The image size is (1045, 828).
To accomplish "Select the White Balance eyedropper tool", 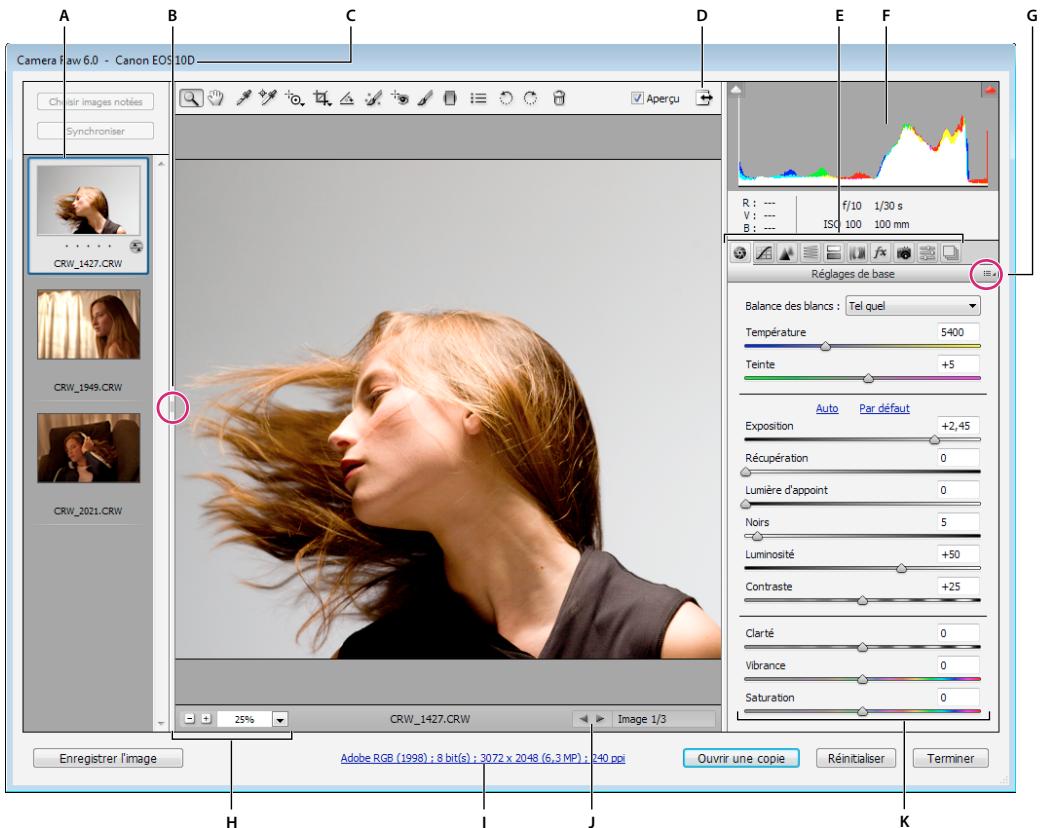I will click(x=243, y=99).
